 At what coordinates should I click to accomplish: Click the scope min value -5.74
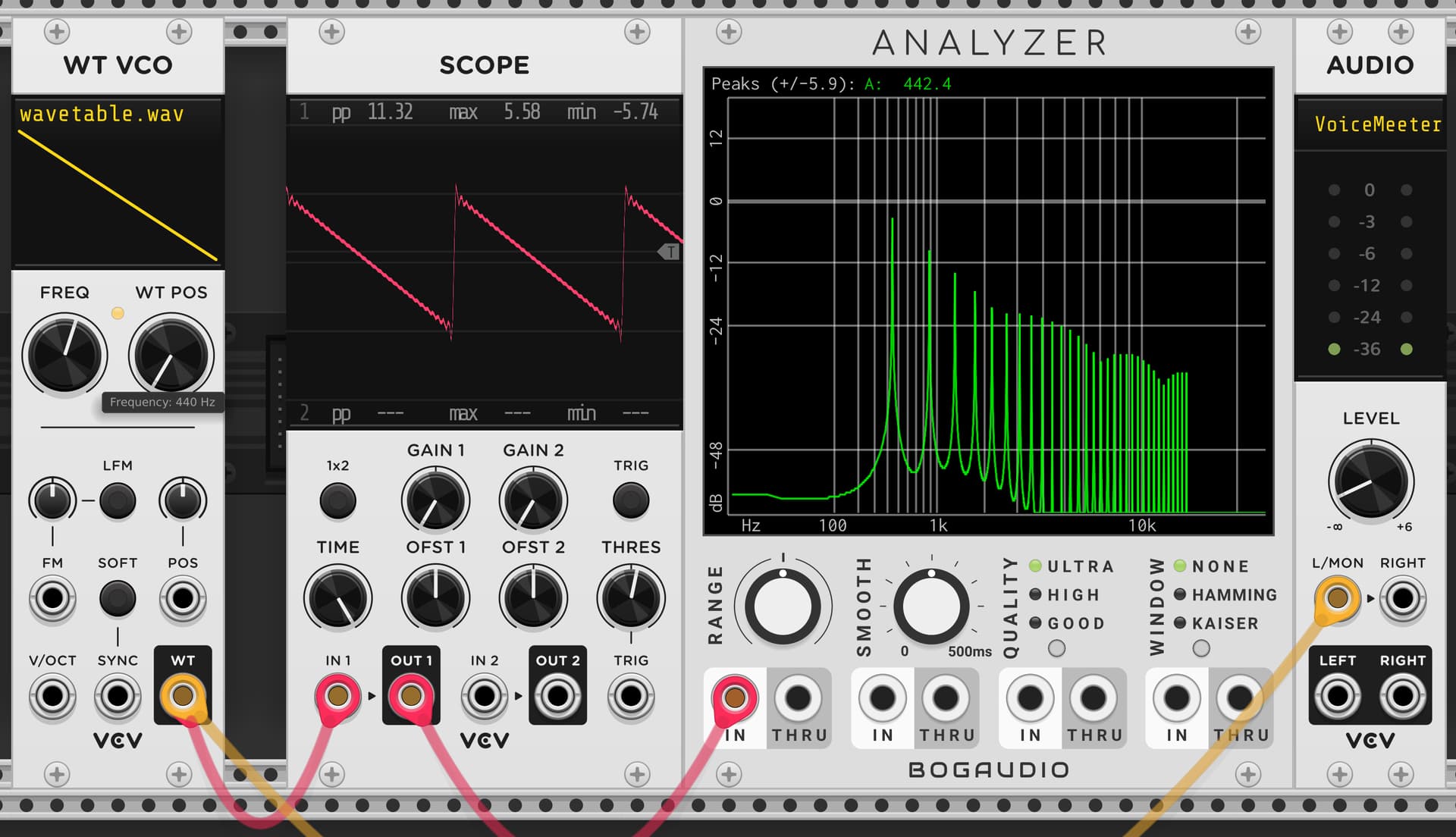point(635,112)
